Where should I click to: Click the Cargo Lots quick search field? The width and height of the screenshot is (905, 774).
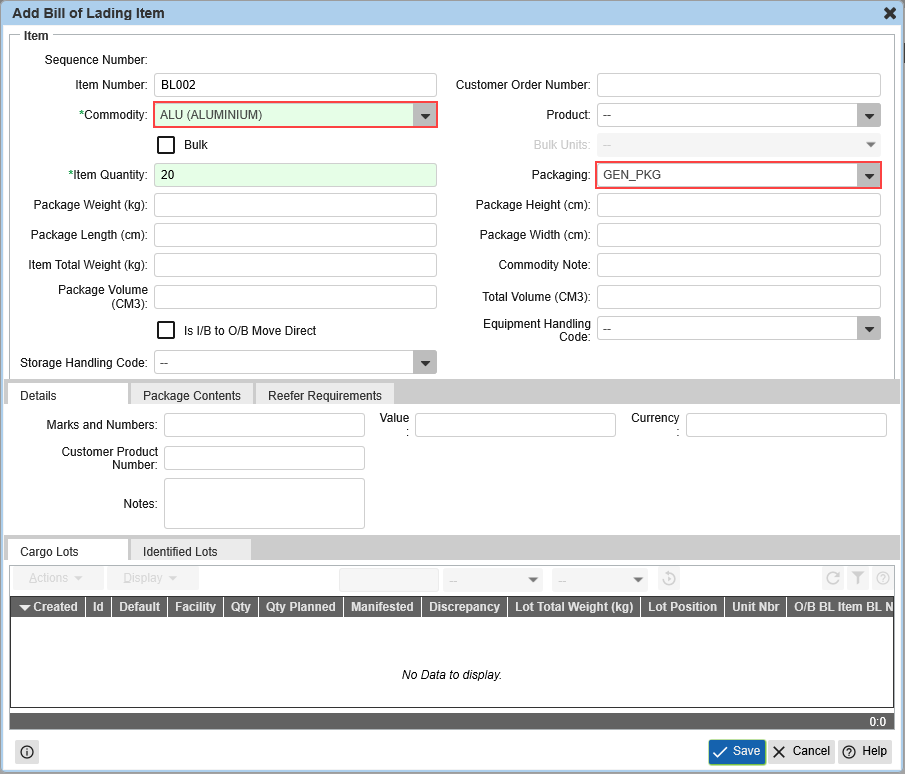point(389,579)
